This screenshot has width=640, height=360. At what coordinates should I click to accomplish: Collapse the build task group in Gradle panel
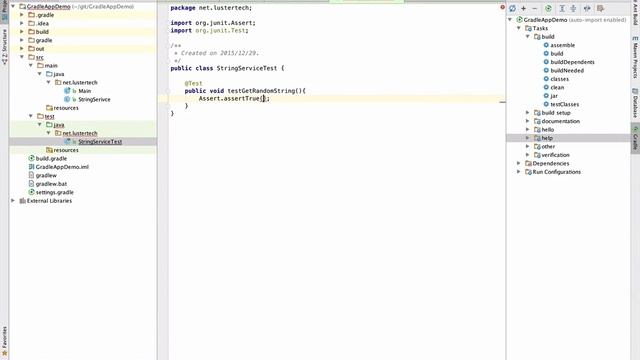click(x=528, y=37)
